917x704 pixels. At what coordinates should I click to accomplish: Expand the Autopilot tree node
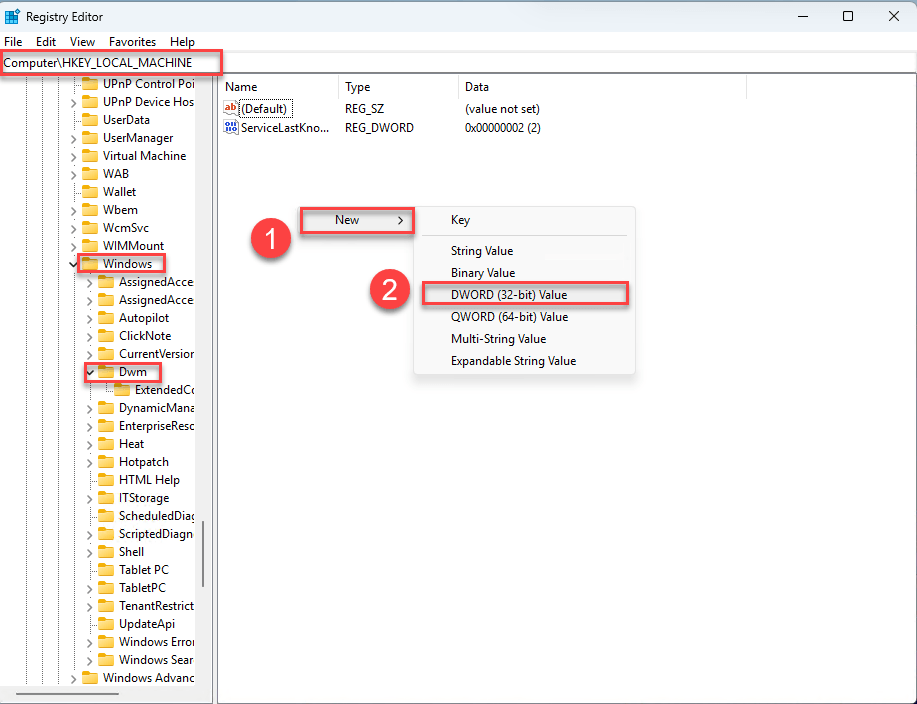(89, 318)
